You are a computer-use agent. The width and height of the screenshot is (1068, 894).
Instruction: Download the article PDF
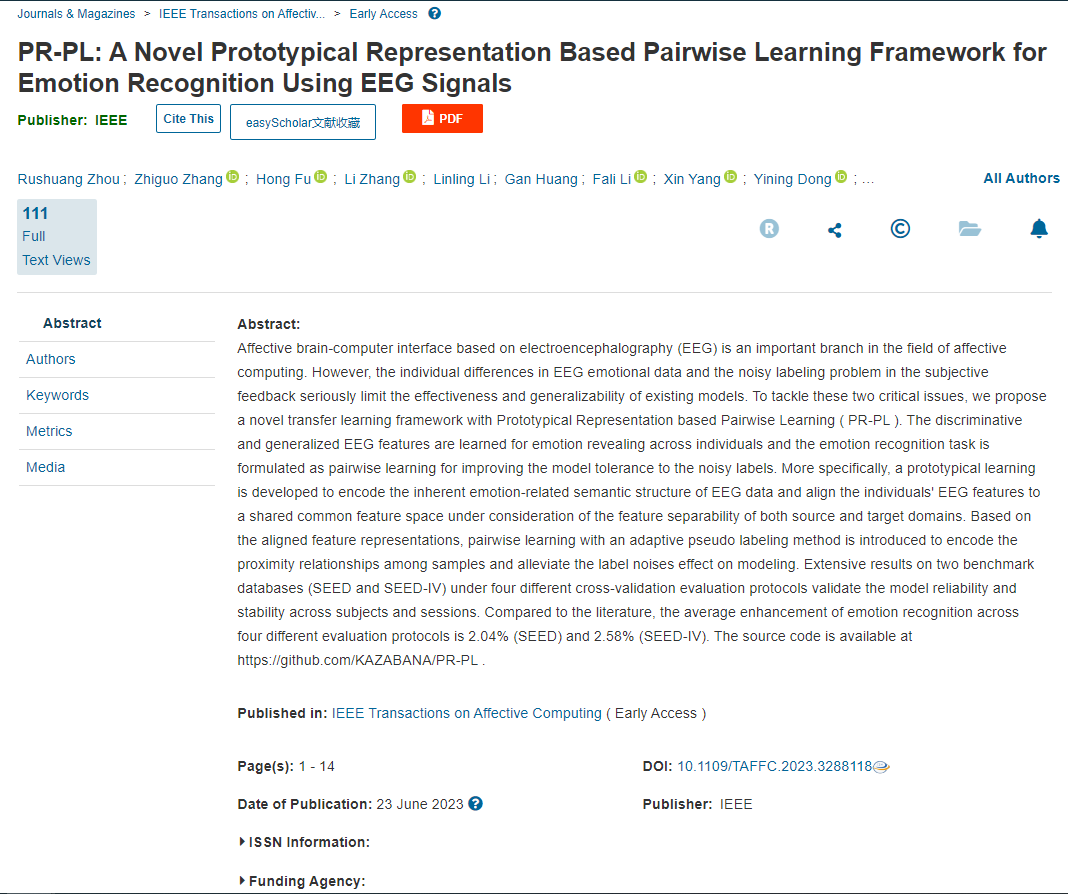(x=442, y=118)
